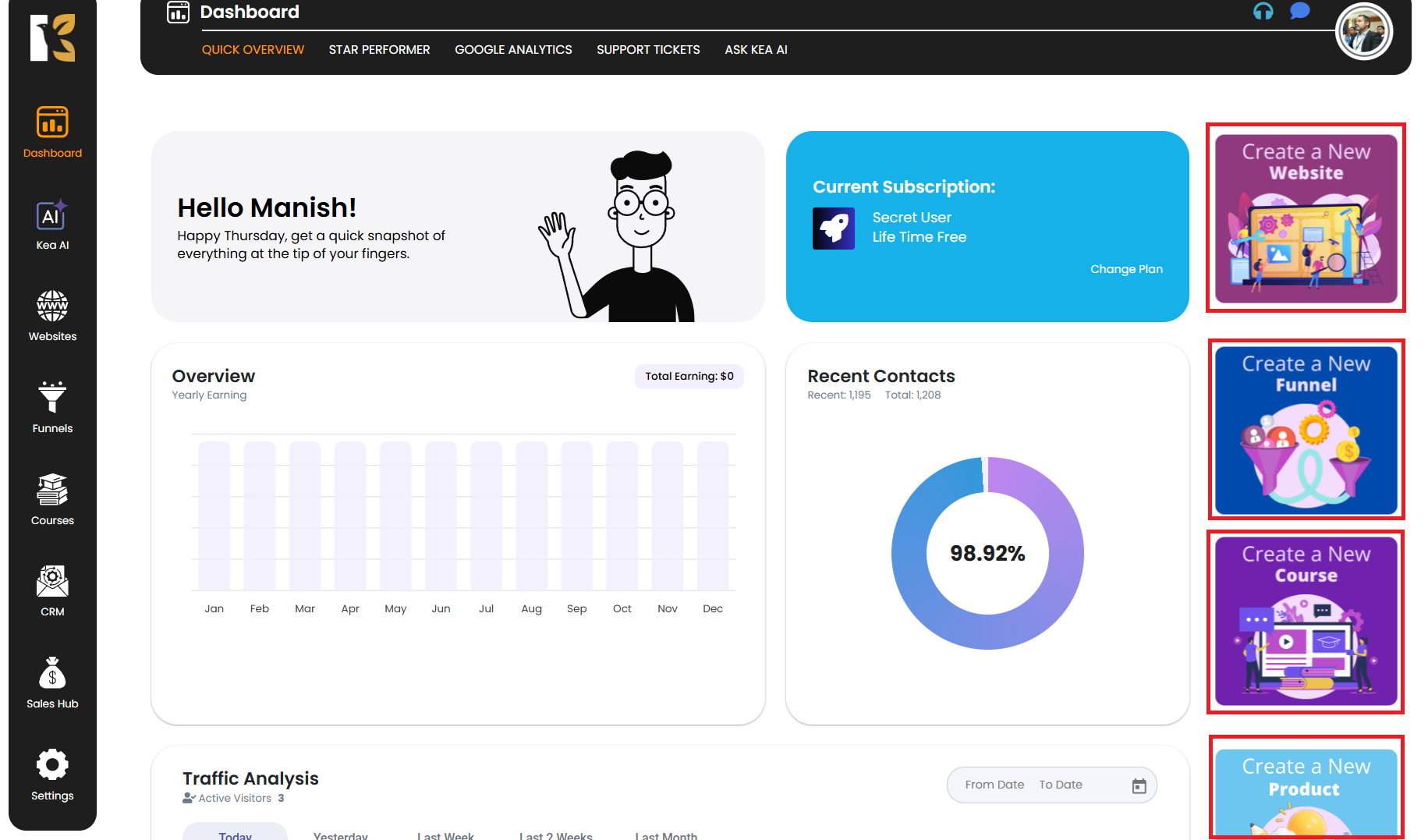Open the Ask Kea AI tab
Viewport: 1428px width, 840px height.
(756, 50)
